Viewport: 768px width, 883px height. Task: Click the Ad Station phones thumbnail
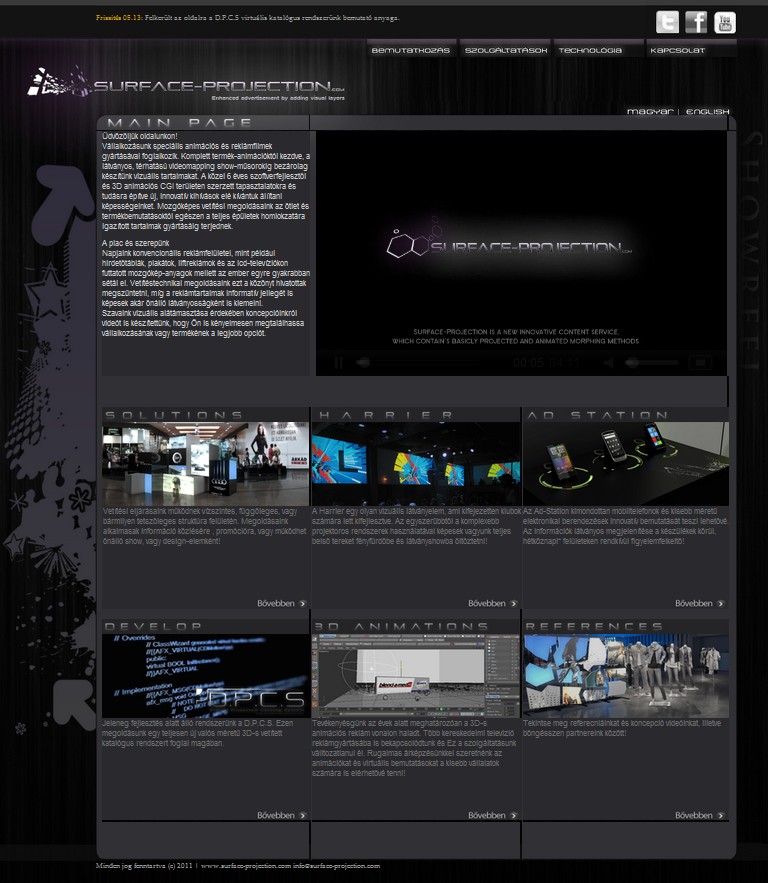pyautogui.click(x=626, y=463)
